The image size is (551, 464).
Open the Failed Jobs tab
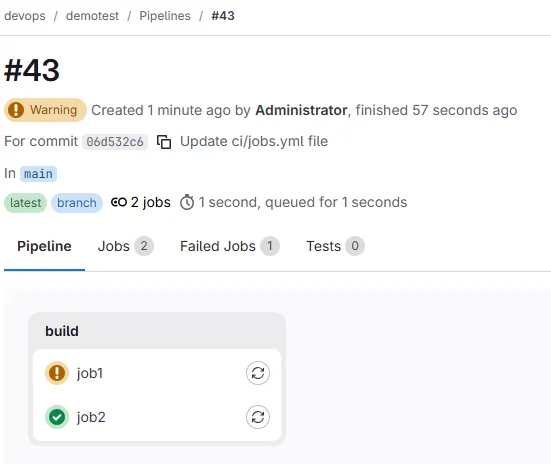(x=229, y=246)
